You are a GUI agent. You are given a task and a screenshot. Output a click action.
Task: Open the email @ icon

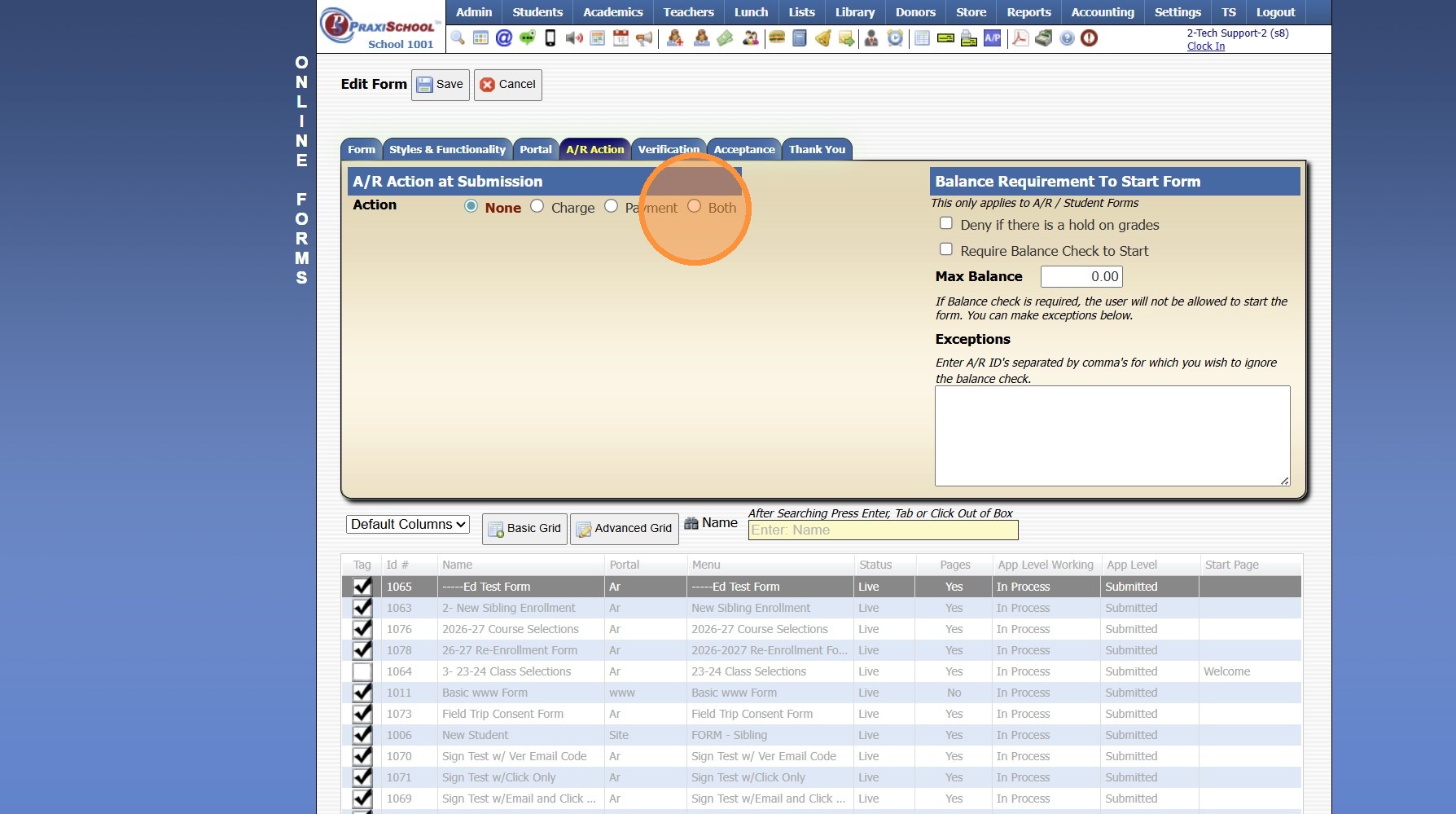tap(504, 38)
